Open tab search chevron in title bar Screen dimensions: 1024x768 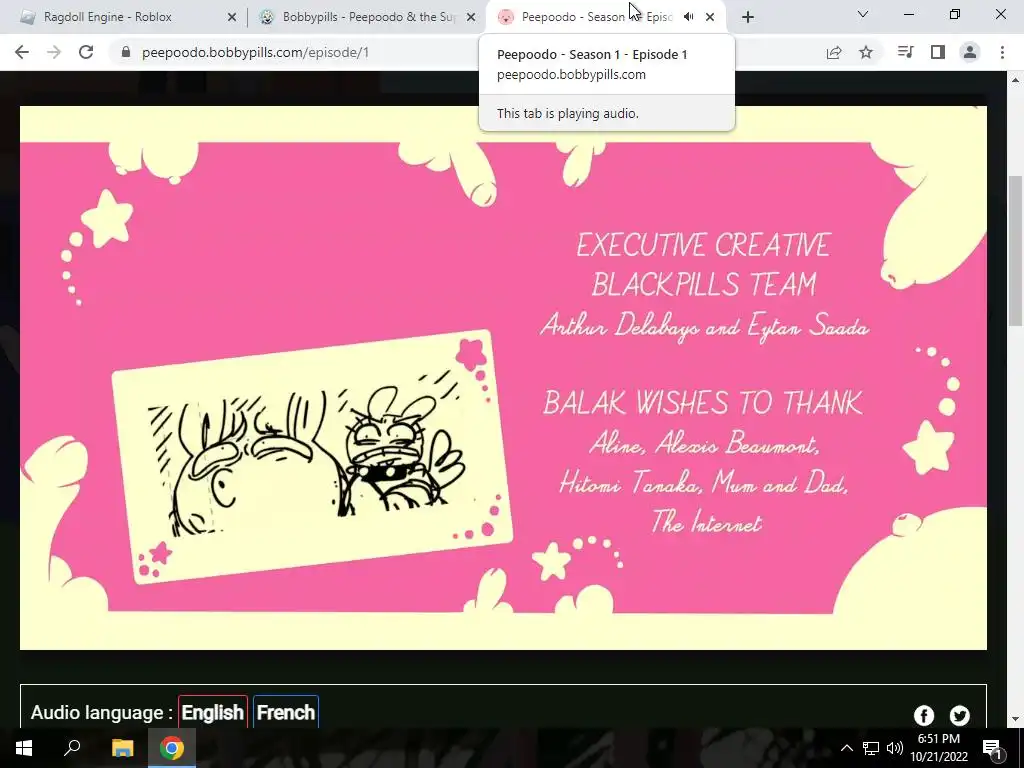(x=863, y=14)
